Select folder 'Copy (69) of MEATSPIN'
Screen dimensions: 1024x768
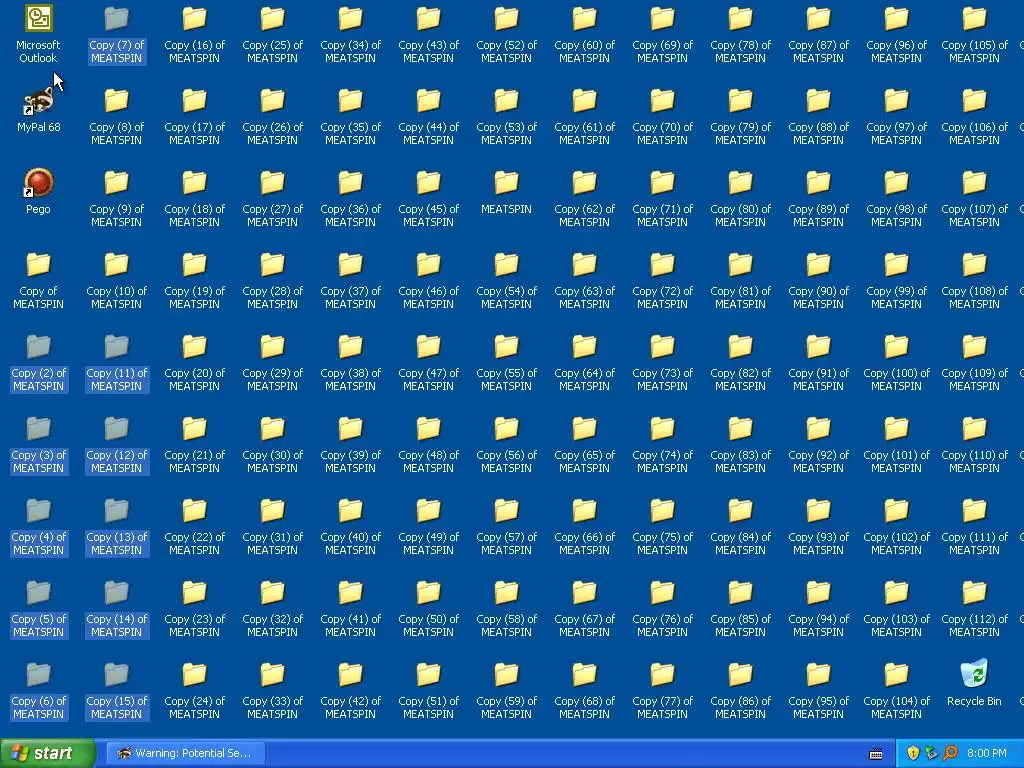coord(662,34)
